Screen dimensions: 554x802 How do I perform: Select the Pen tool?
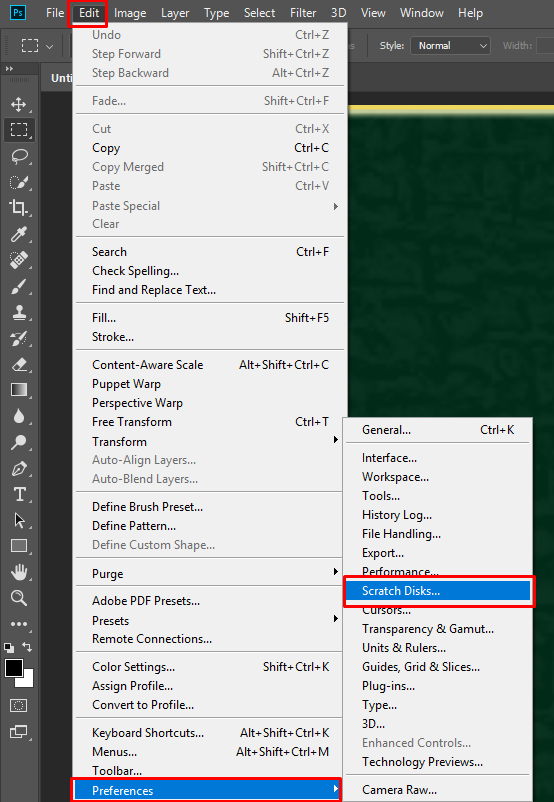(19, 468)
